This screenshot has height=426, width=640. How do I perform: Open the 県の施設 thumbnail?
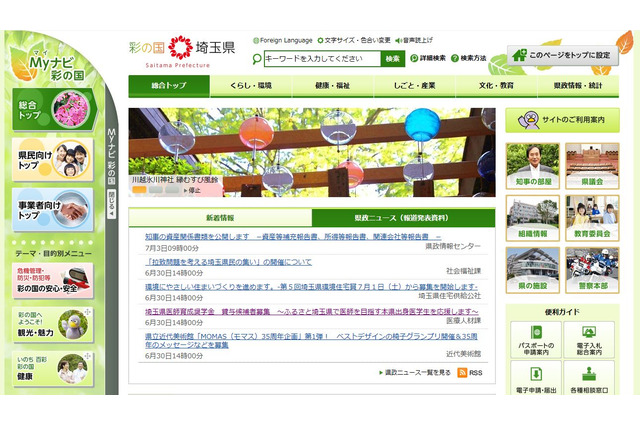[533, 270]
